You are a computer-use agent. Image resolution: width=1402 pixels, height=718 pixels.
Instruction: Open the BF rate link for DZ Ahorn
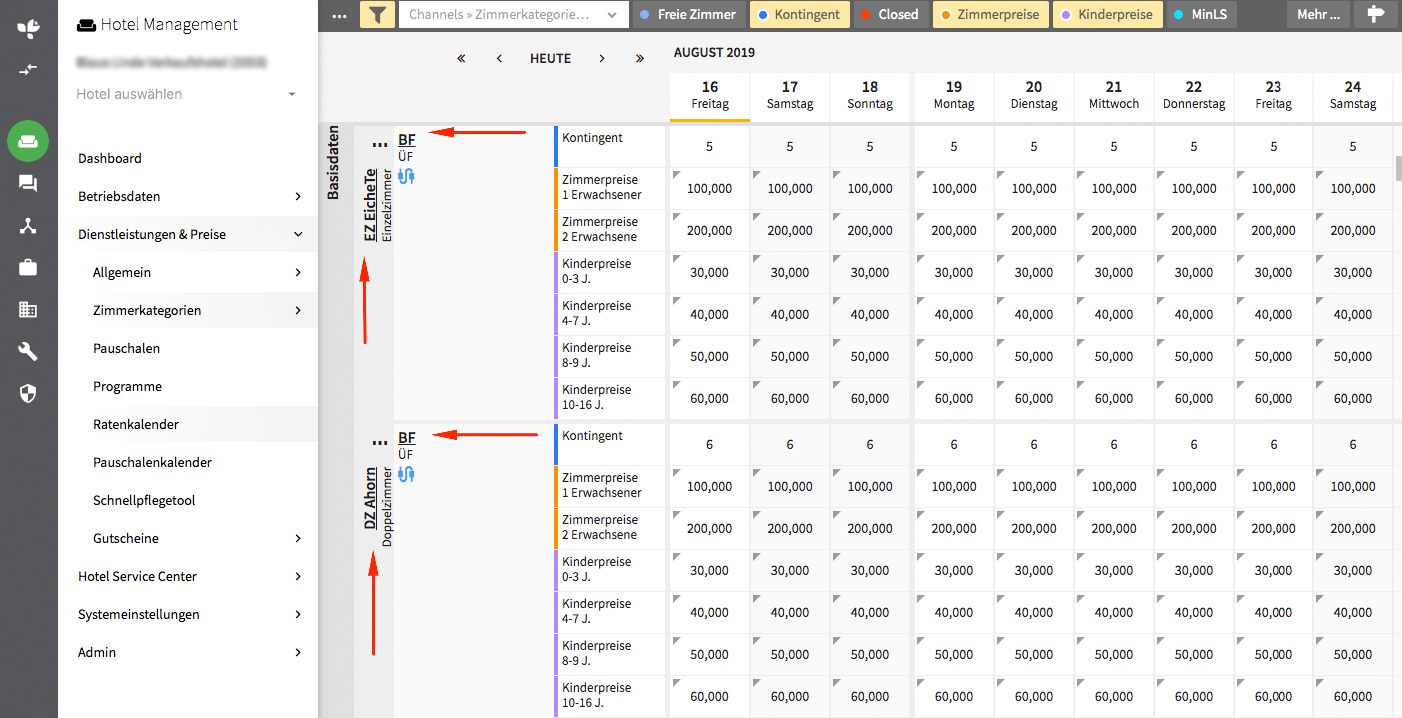pyautogui.click(x=406, y=438)
